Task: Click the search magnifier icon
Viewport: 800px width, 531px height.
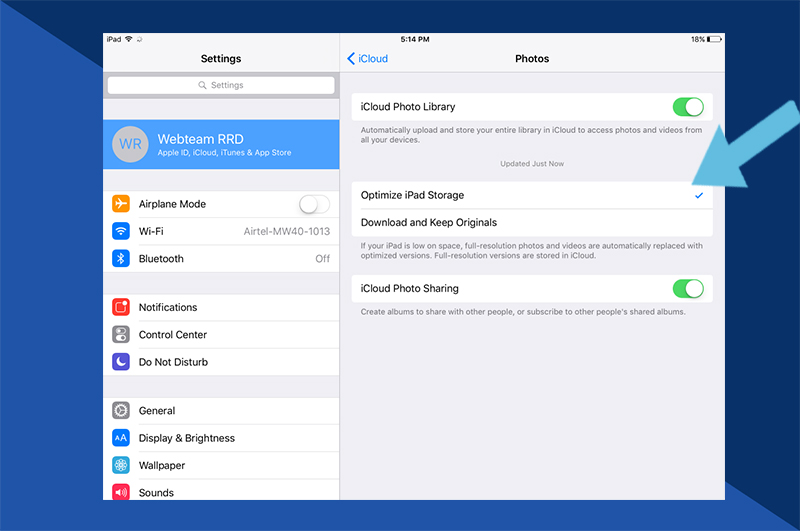Action: point(203,85)
